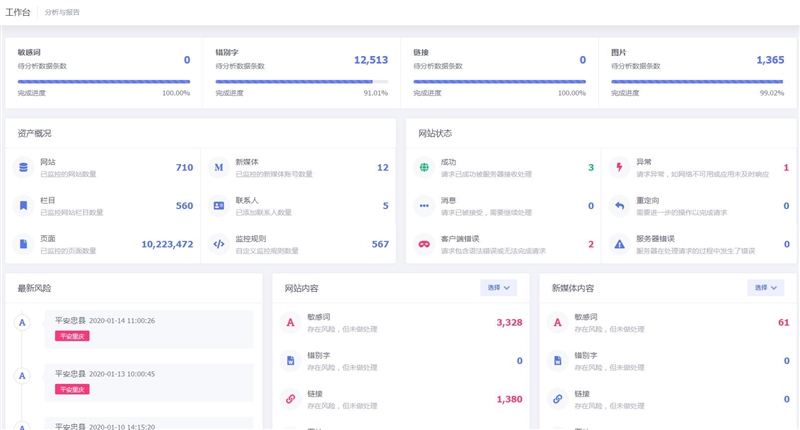
Task: Click the 平安重庆 tag under the 2020-01-14 risk entry
Action: (x=72, y=336)
